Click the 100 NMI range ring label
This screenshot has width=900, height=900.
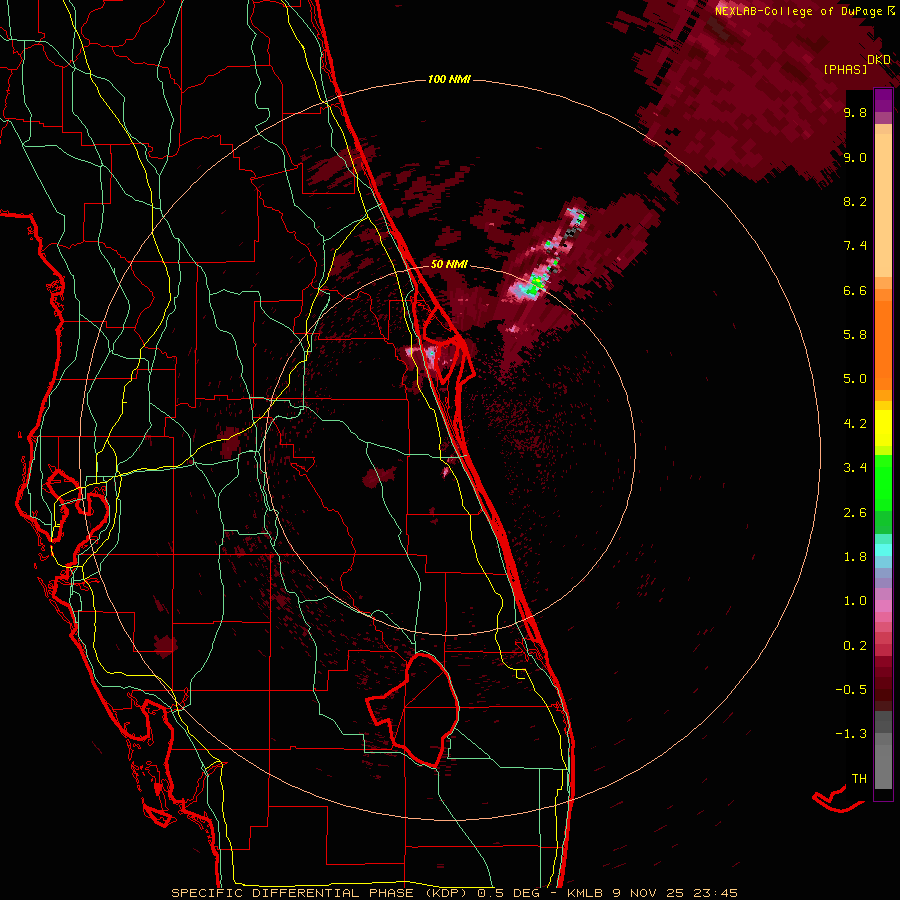point(449,79)
